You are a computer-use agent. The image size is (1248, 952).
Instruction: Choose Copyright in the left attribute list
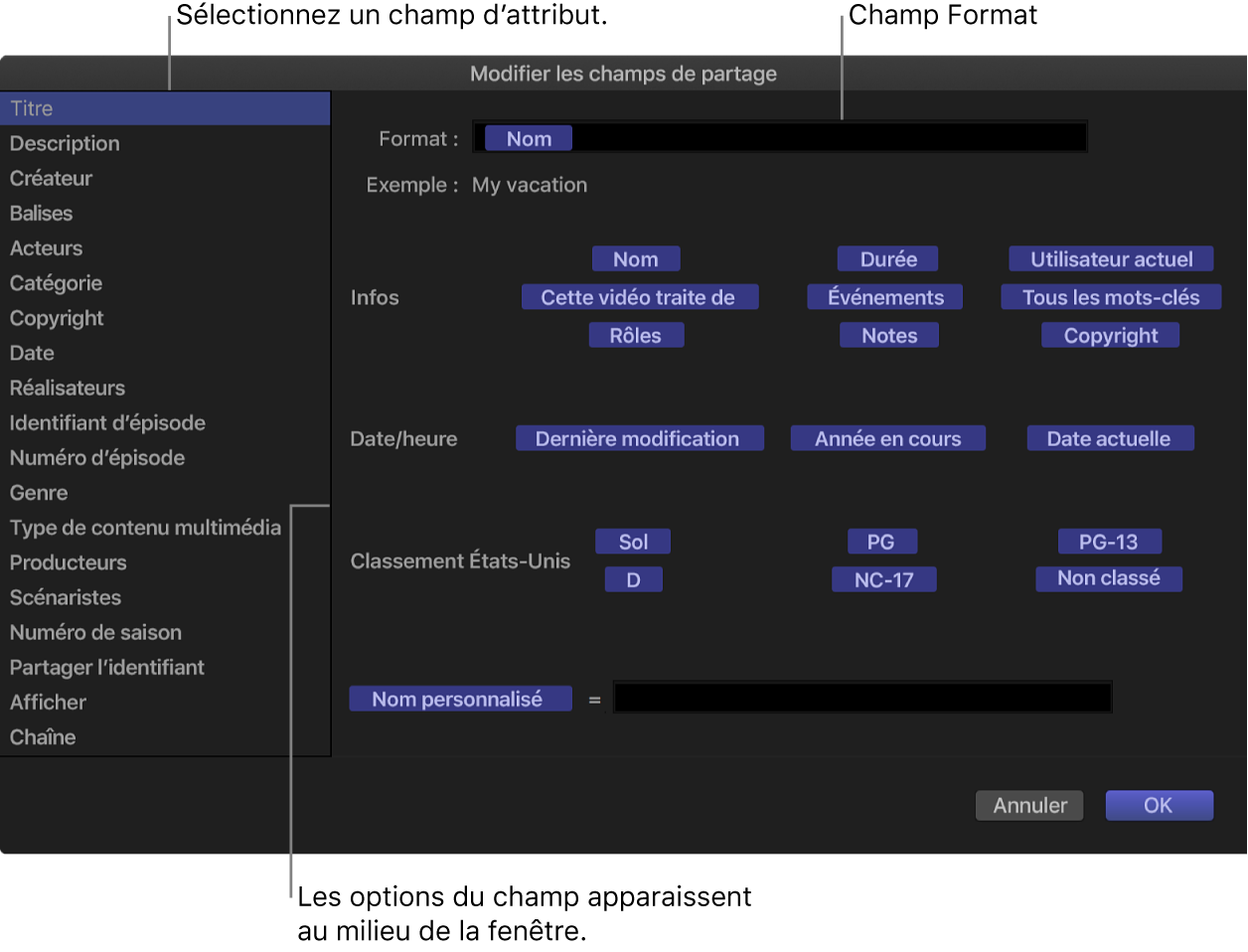pyautogui.click(x=57, y=318)
